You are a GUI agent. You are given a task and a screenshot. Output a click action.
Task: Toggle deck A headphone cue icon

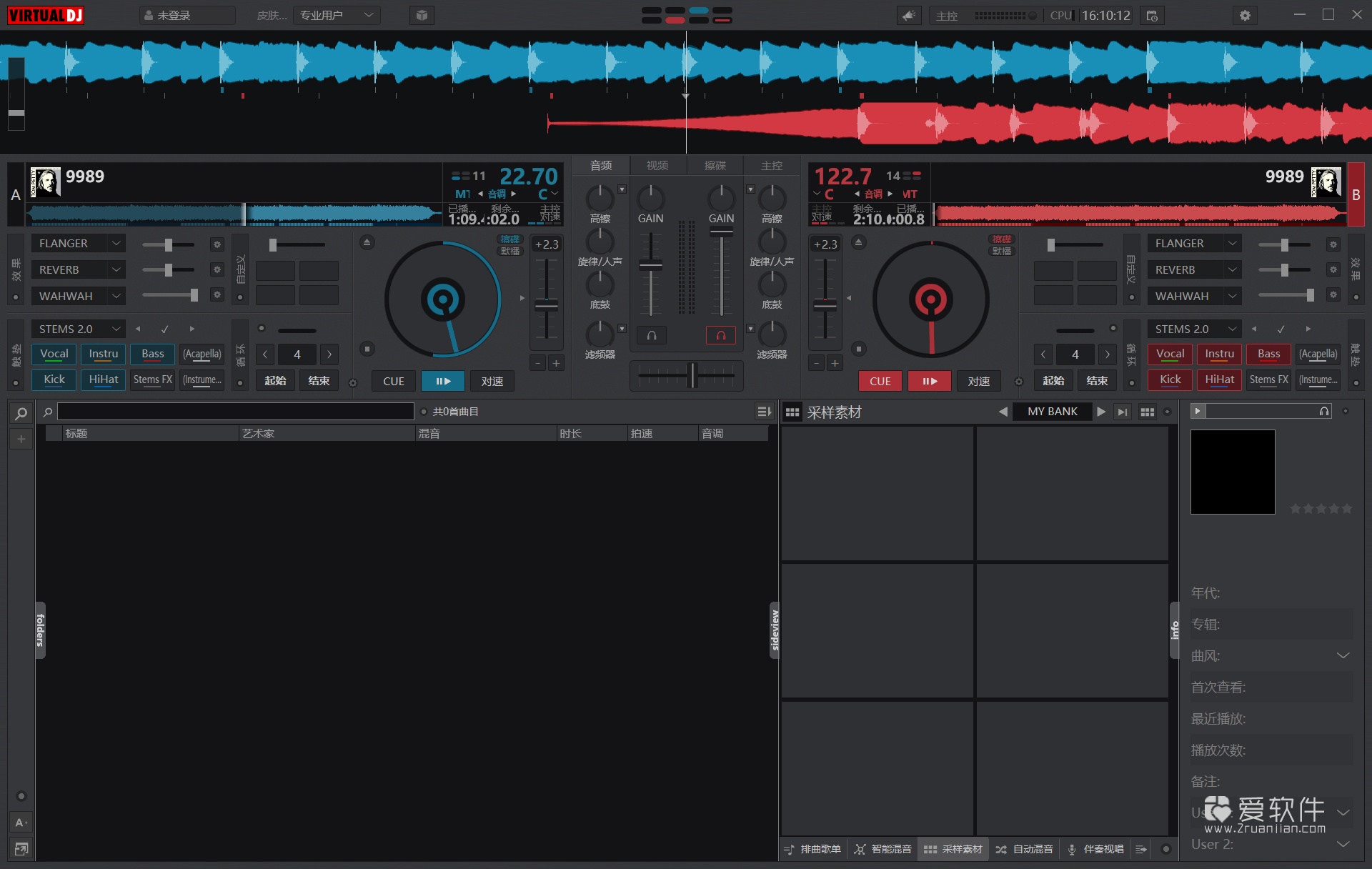(x=652, y=335)
